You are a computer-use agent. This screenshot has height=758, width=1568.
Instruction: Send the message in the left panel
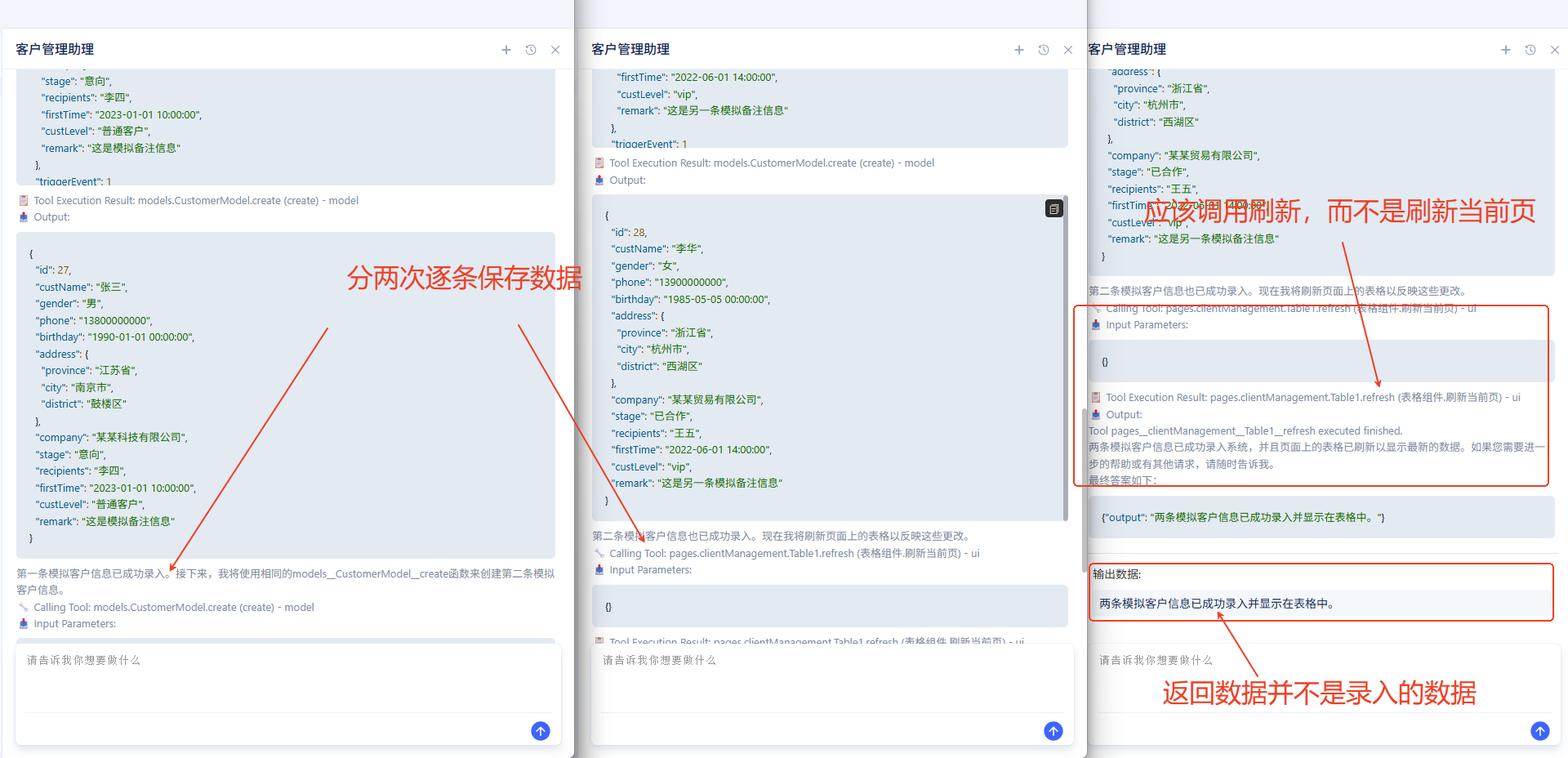pyautogui.click(x=541, y=731)
